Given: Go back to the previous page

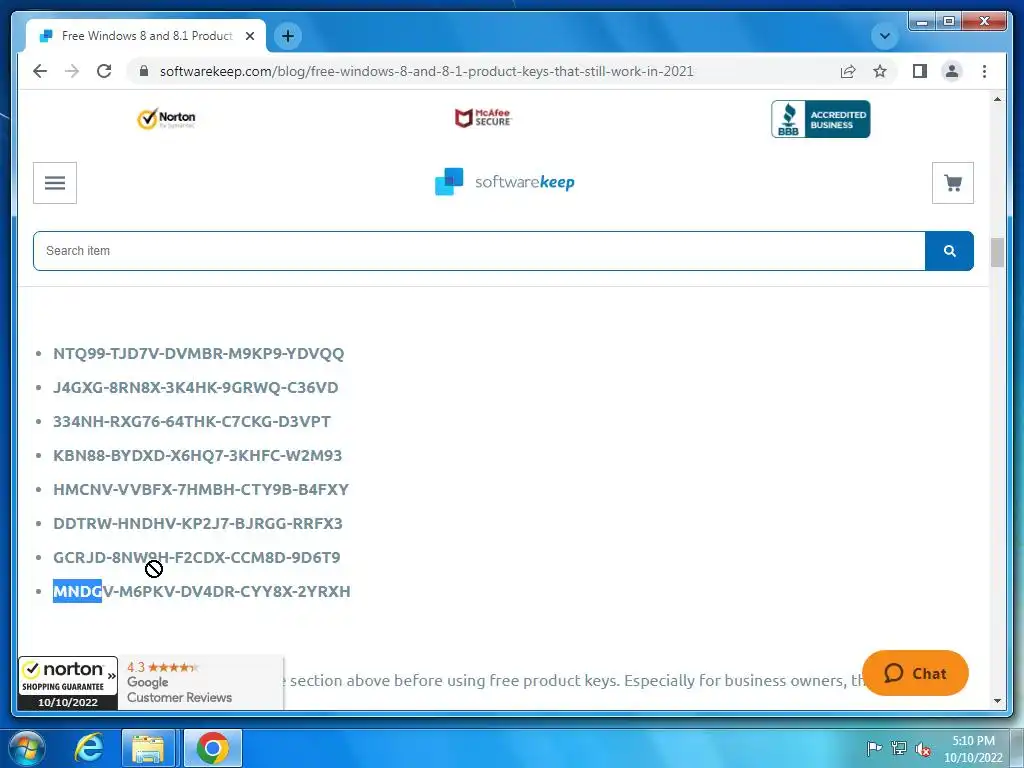Looking at the screenshot, I should pos(40,71).
